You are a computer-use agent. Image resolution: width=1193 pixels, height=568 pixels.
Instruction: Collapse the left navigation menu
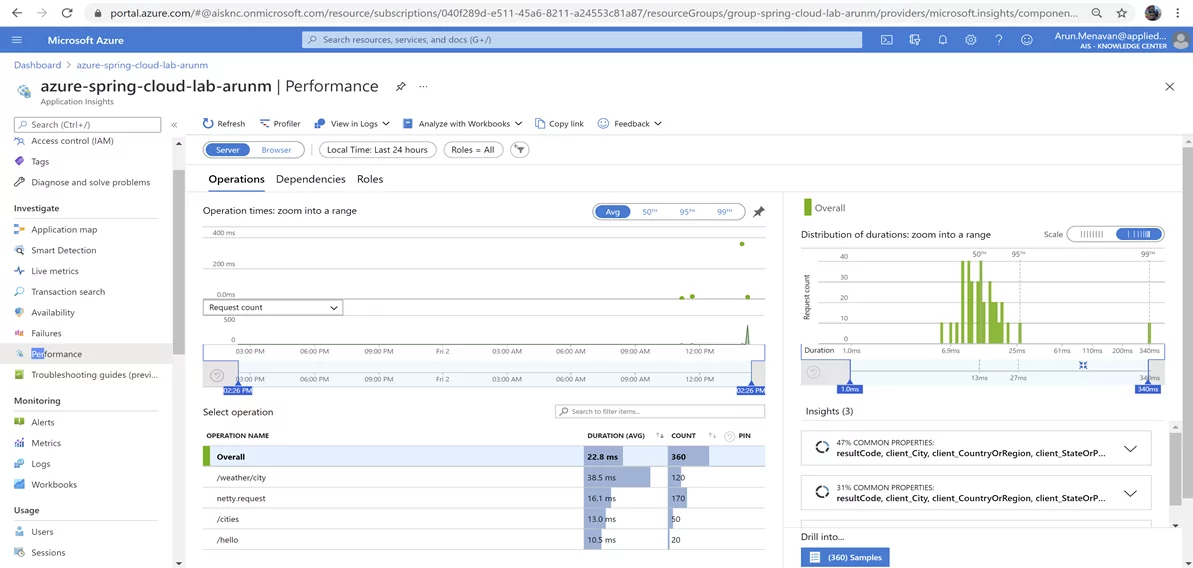pyautogui.click(x=174, y=125)
